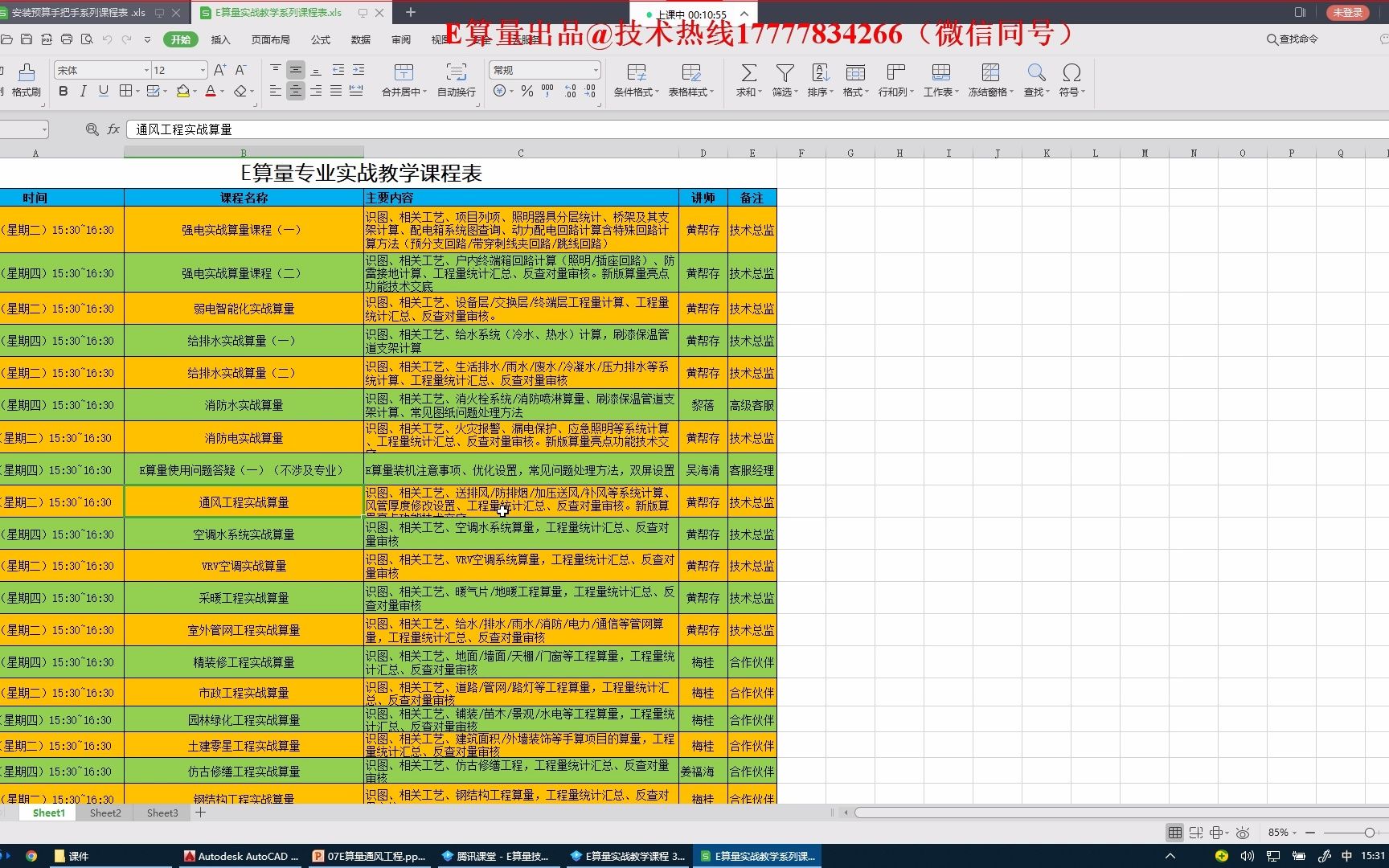
Task: Decrease decimal places icon
Action: tap(591, 92)
